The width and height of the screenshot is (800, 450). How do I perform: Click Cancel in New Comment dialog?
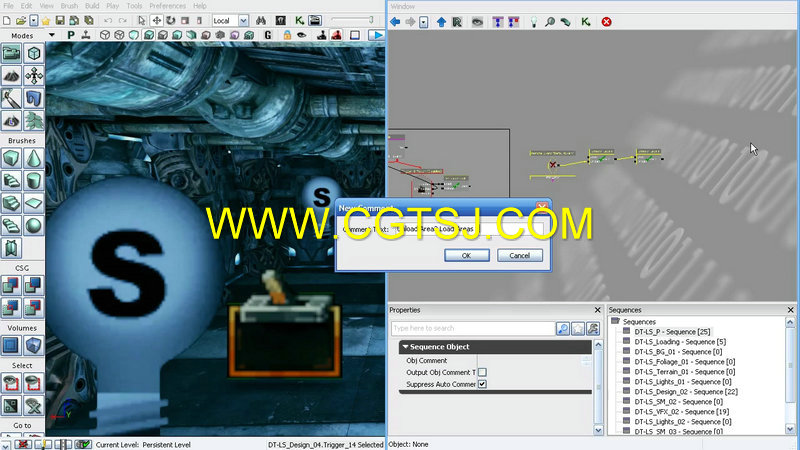tap(519, 255)
